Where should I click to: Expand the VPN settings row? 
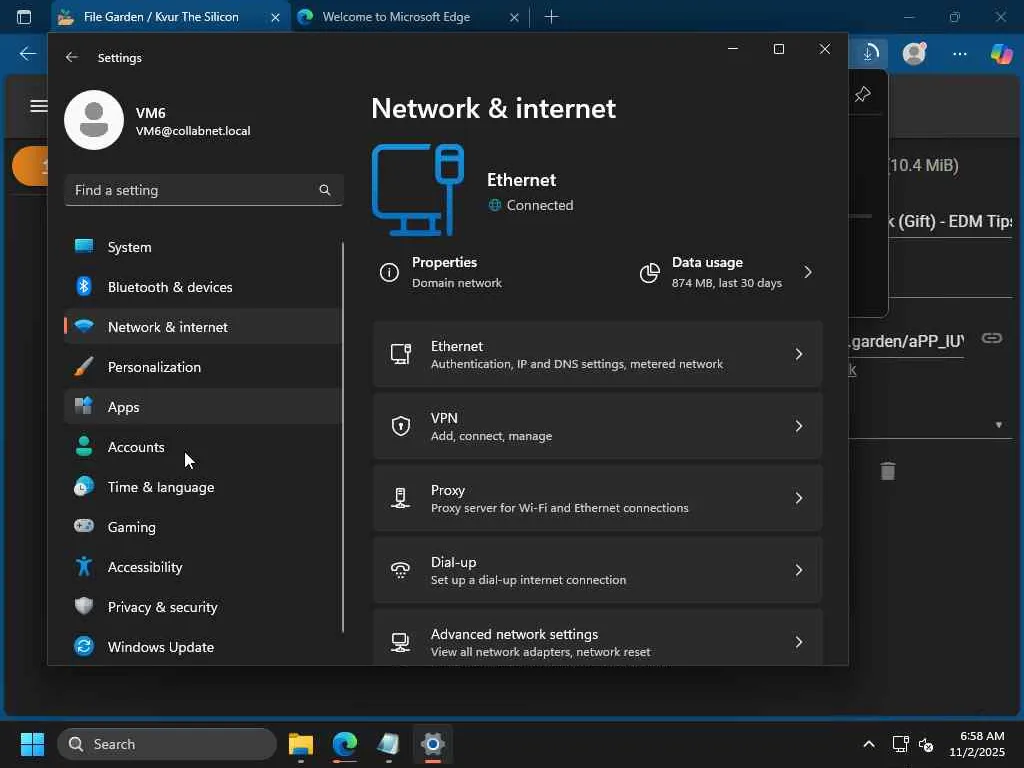[597, 426]
